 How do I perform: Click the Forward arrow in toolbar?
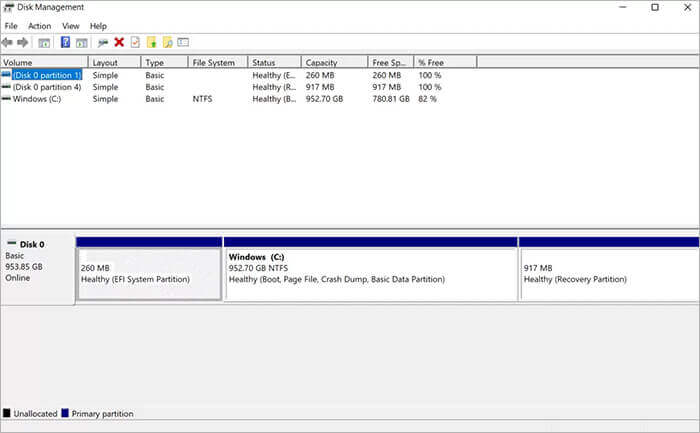[x=22, y=42]
